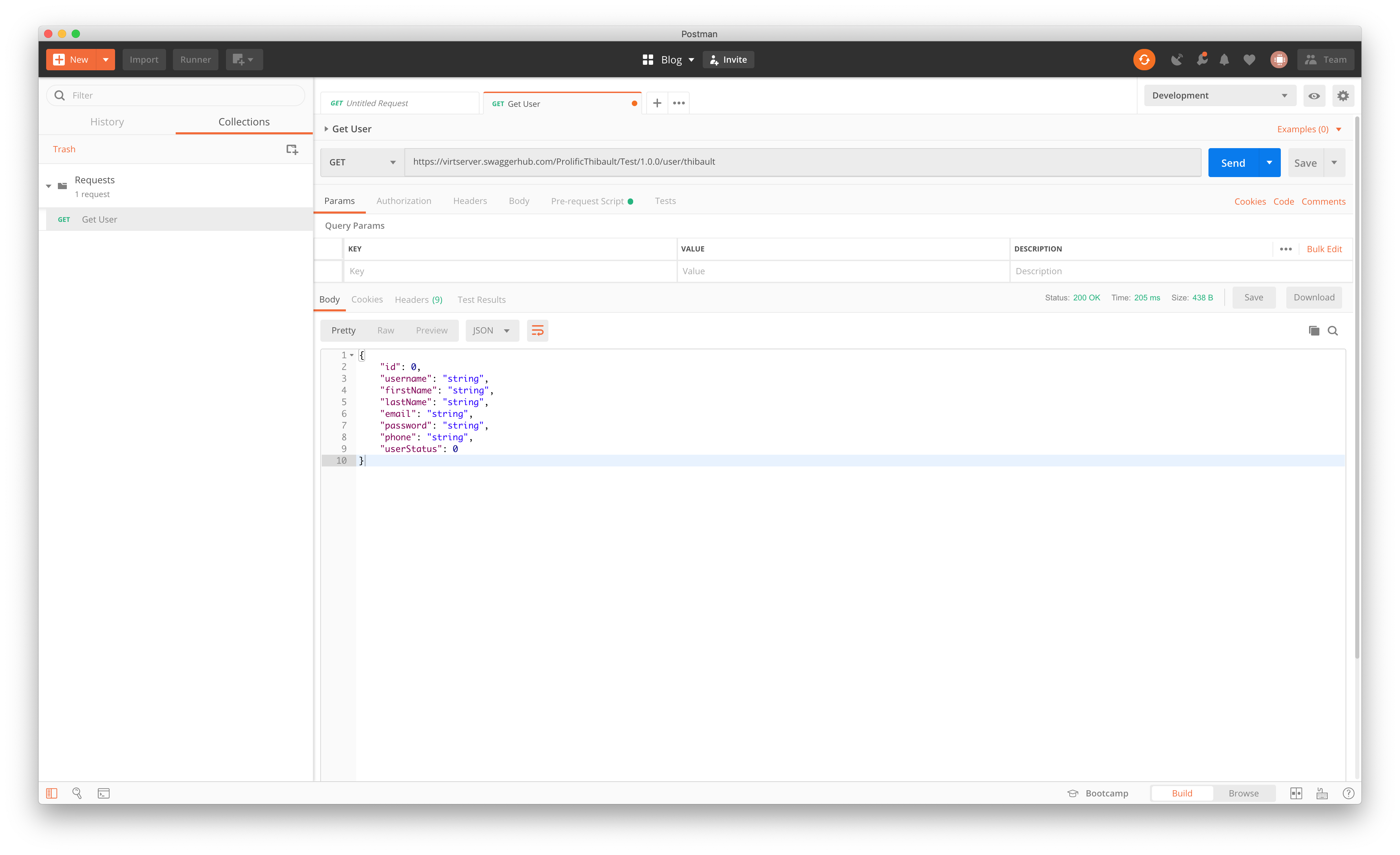Click the Sync icon to sync collections
This screenshot has width=1400, height=855.
click(x=1144, y=59)
